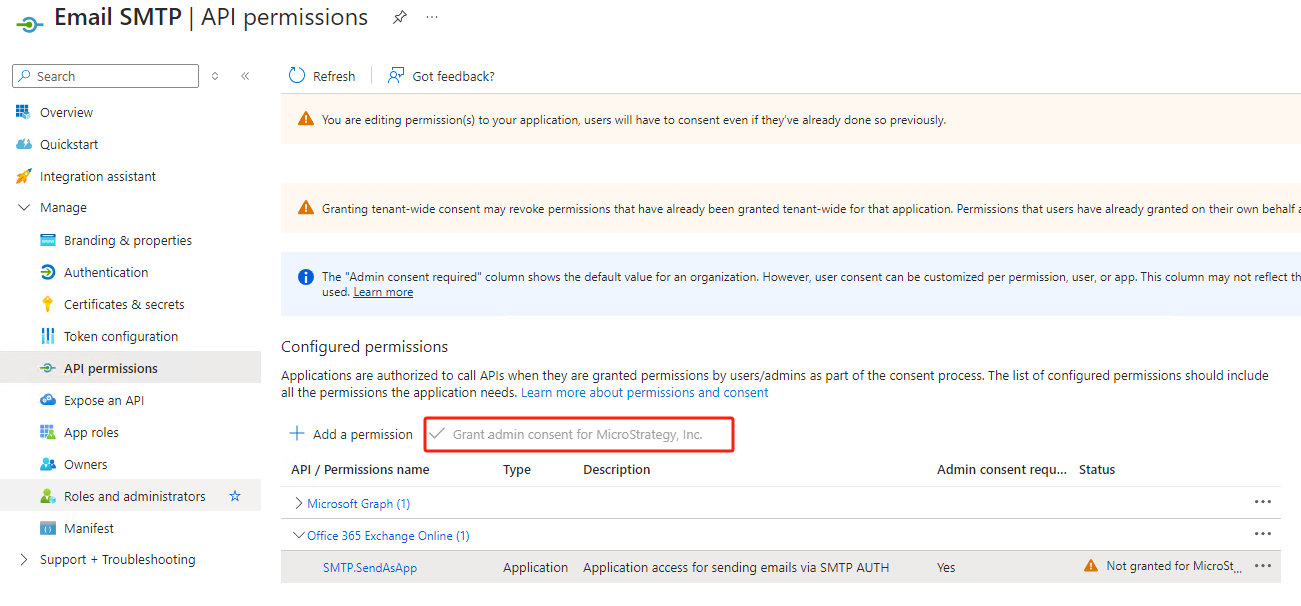The image size is (1301, 606).
Task: Expand the Microsoft Graph permission group
Action: pos(298,502)
